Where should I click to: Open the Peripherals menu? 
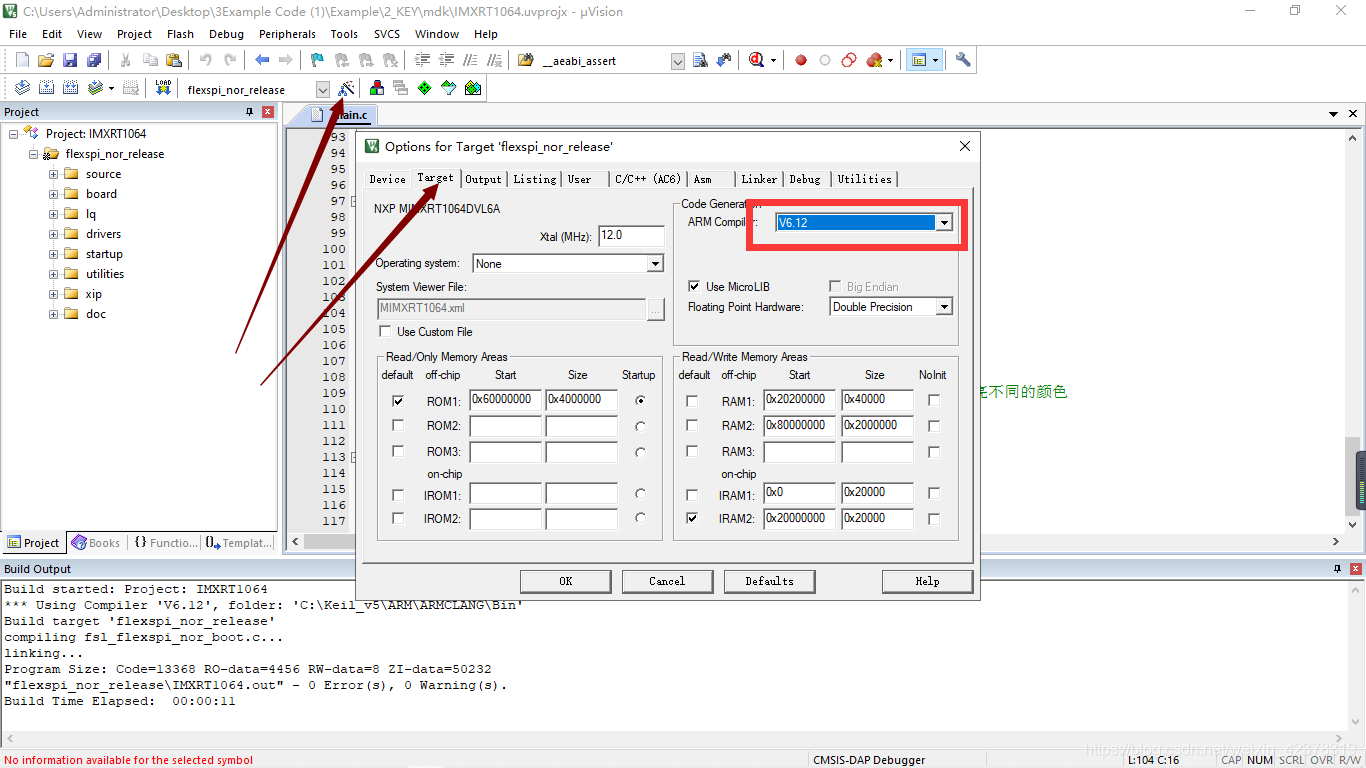click(287, 33)
